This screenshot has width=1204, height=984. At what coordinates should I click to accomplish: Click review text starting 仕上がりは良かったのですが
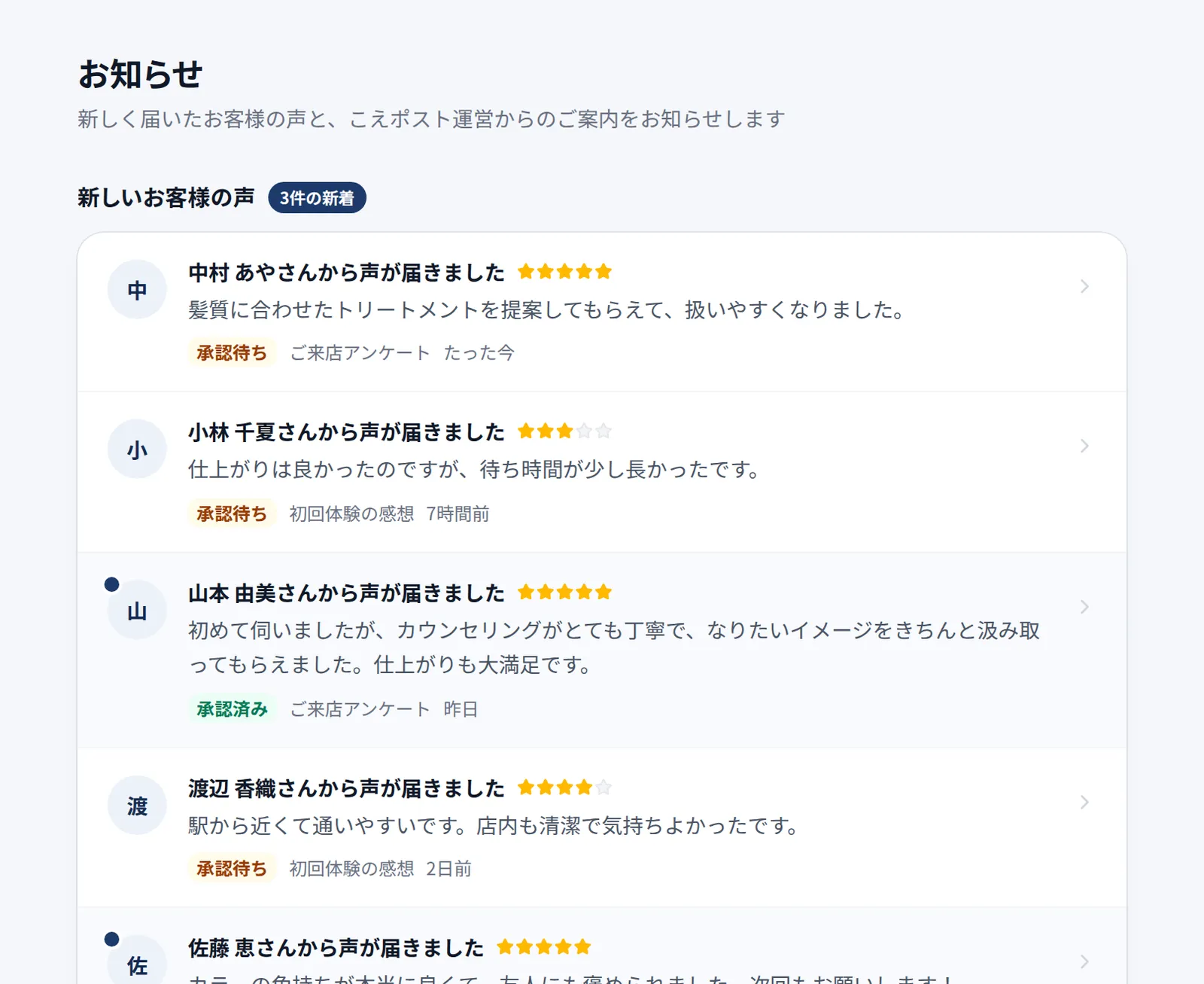pos(475,469)
